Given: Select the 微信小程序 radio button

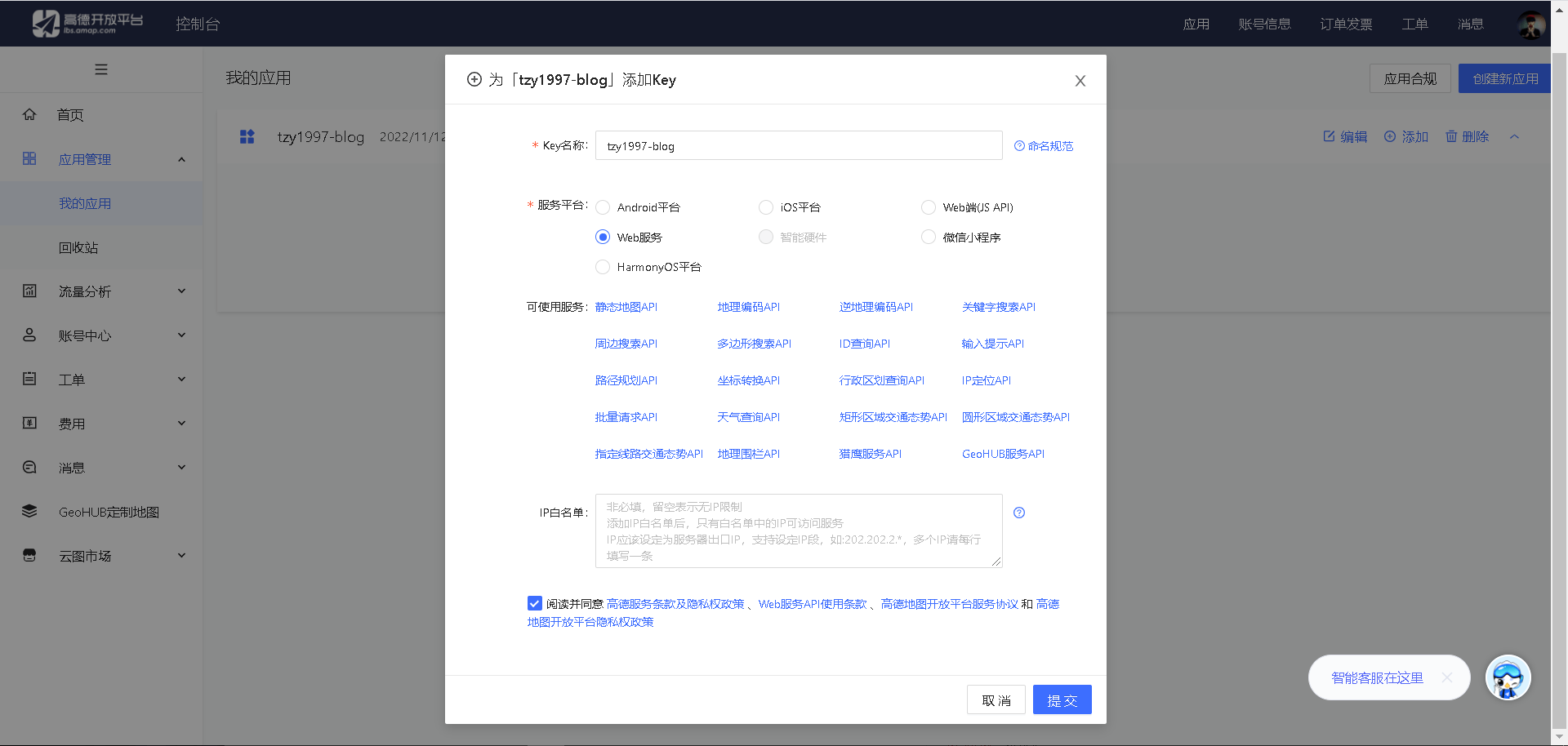Looking at the screenshot, I should click(x=929, y=238).
